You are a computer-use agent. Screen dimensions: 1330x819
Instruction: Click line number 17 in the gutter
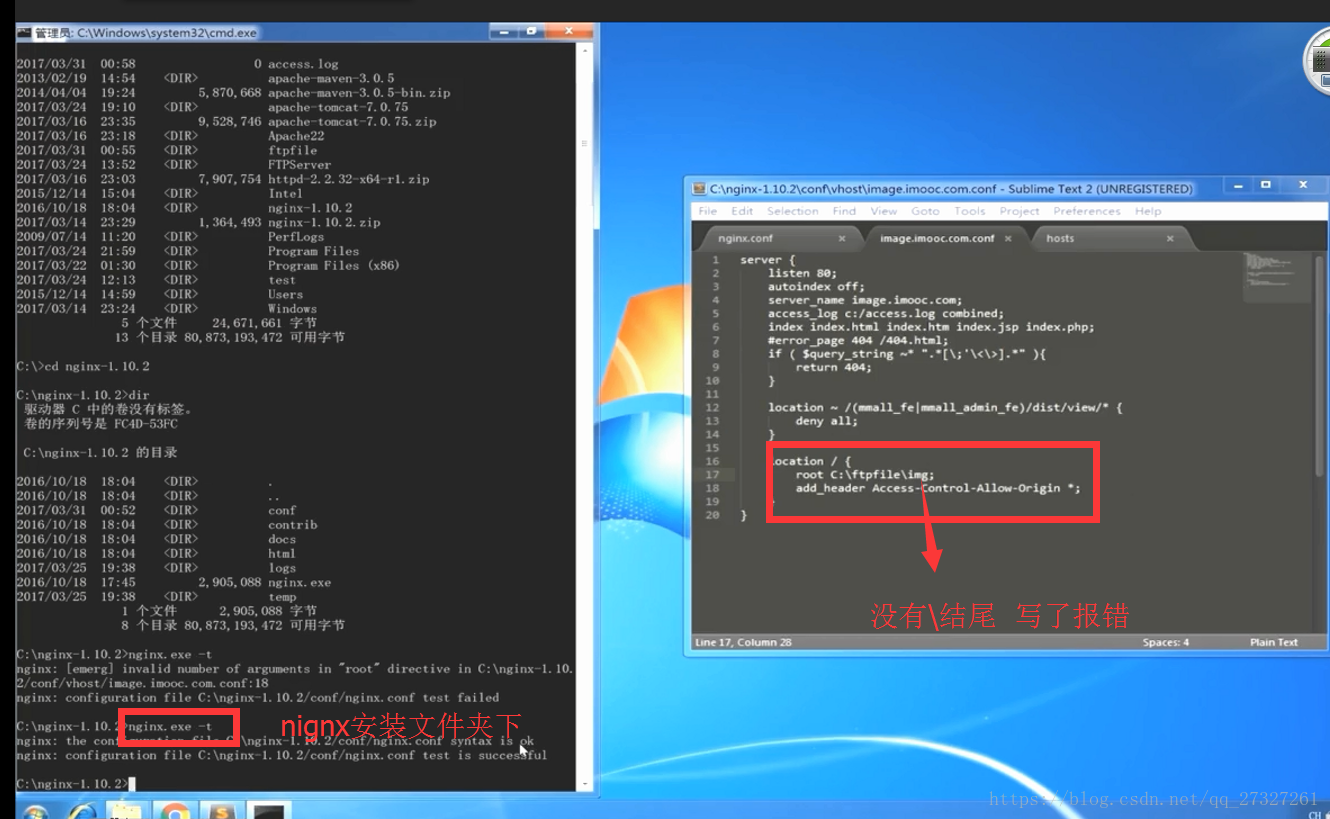tap(712, 475)
